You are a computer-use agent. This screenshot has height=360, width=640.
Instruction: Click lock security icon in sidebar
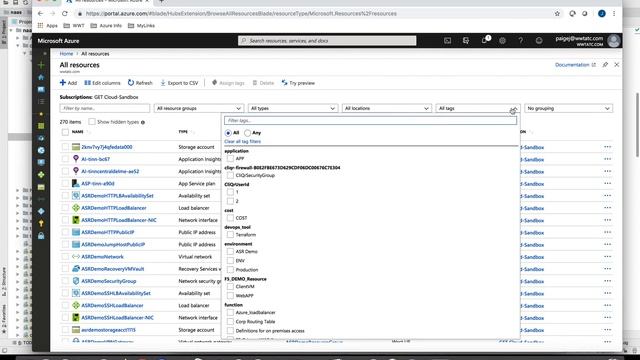(41, 236)
